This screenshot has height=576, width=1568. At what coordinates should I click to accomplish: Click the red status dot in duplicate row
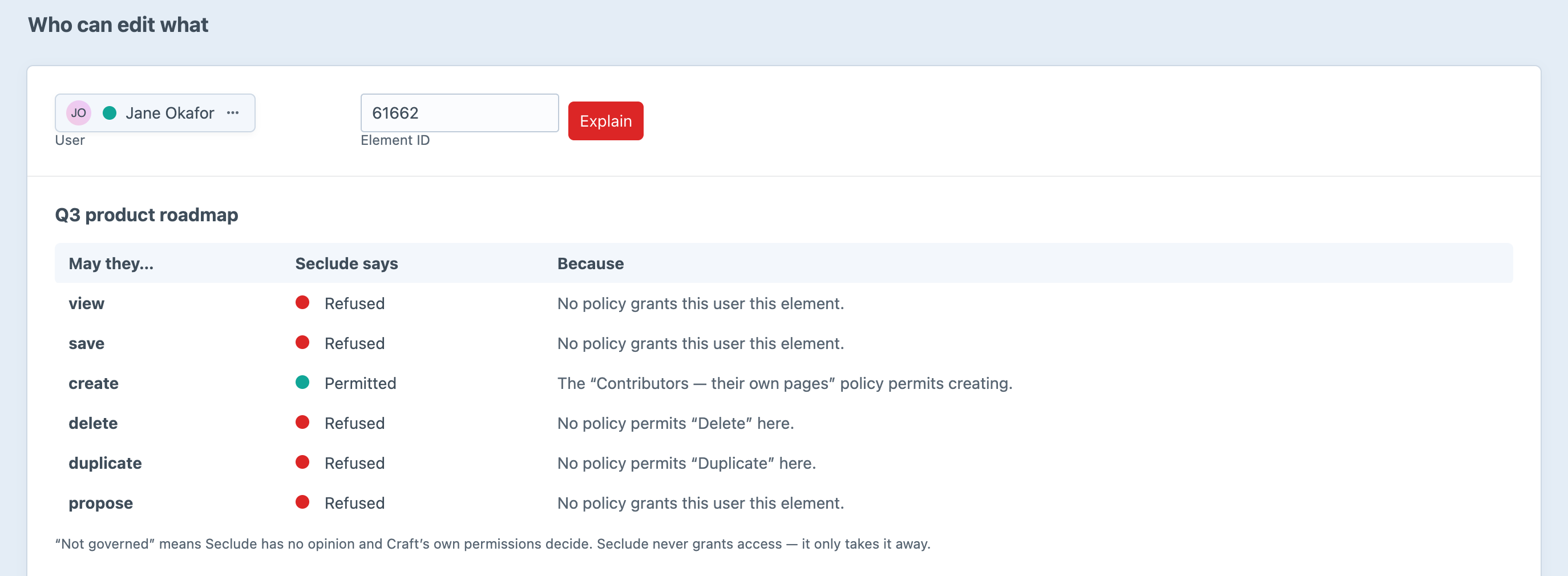click(302, 463)
